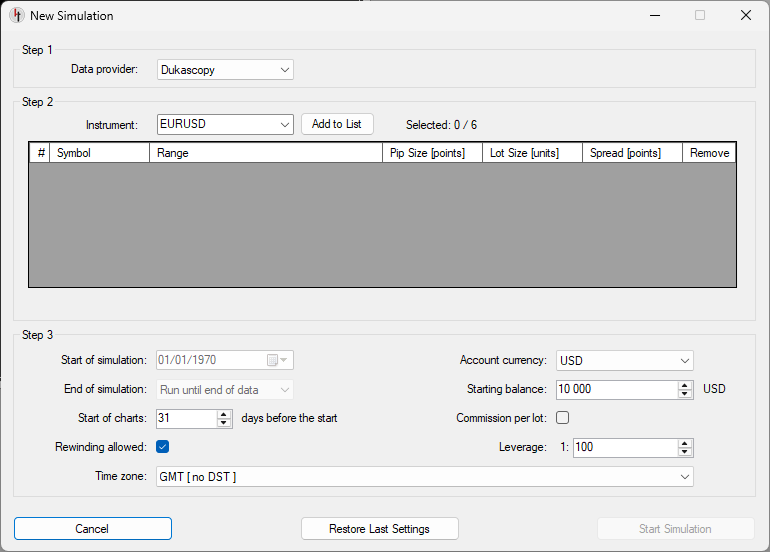This screenshot has width=770, height=552.
Task: Click the Add to List button
Action: pyautogui.click(x=337, y=124)
